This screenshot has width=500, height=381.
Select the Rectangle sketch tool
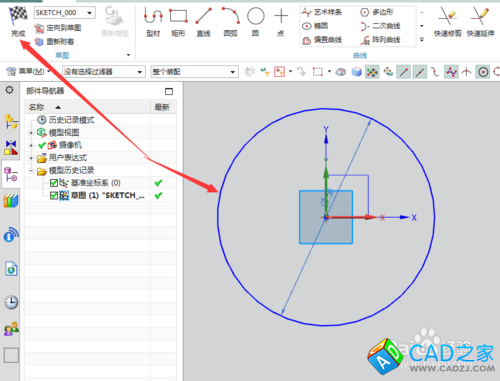pyautogui.click(x=178, y=16)
